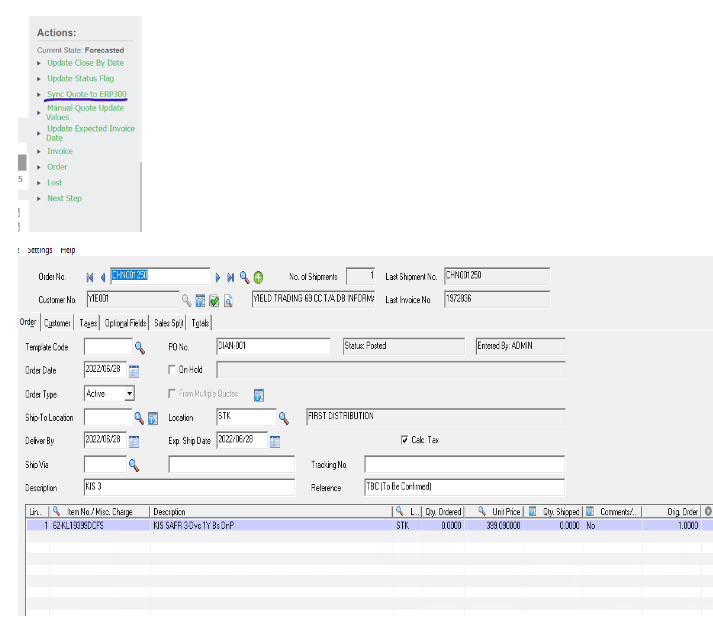
Task: Open the Order No. finder magnifier
Action: coord(244,277)
